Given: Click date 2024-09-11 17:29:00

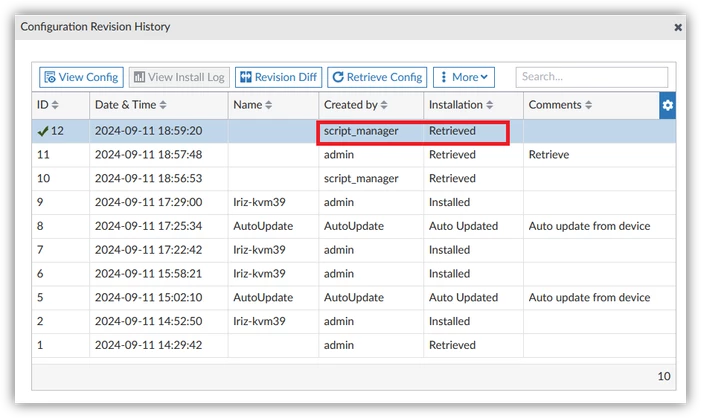Looking at the screenshot, I should (x=148, y=202).
